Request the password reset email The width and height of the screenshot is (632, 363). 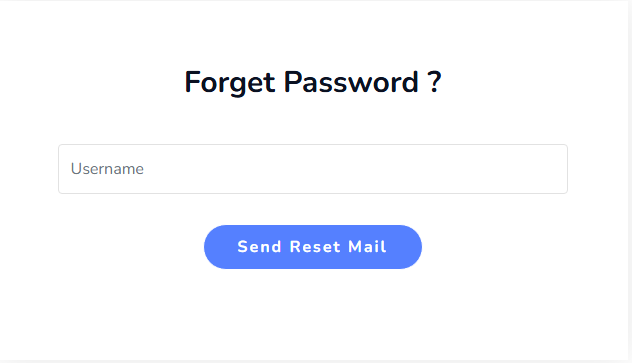tap(313, 247)
